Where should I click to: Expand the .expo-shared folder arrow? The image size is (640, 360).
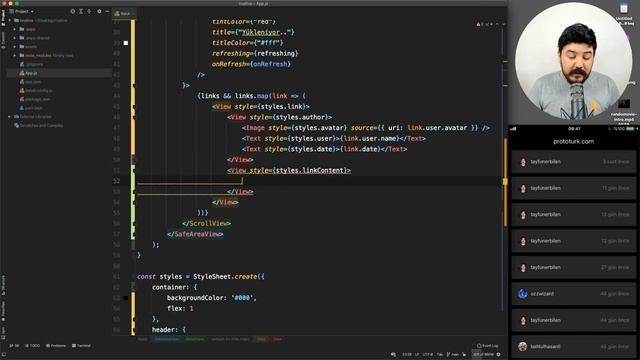tap(15, 38)
